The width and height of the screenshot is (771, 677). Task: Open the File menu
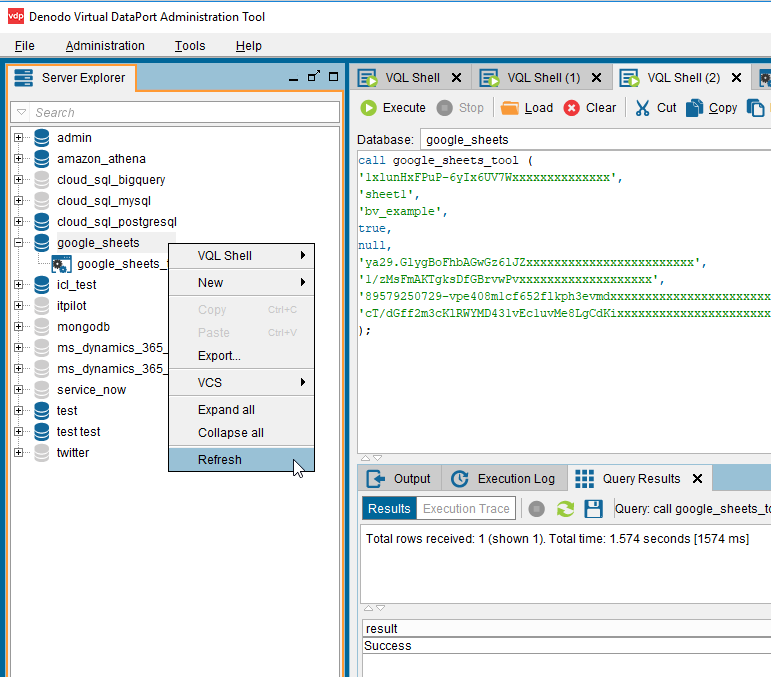(x=25, y=46)
